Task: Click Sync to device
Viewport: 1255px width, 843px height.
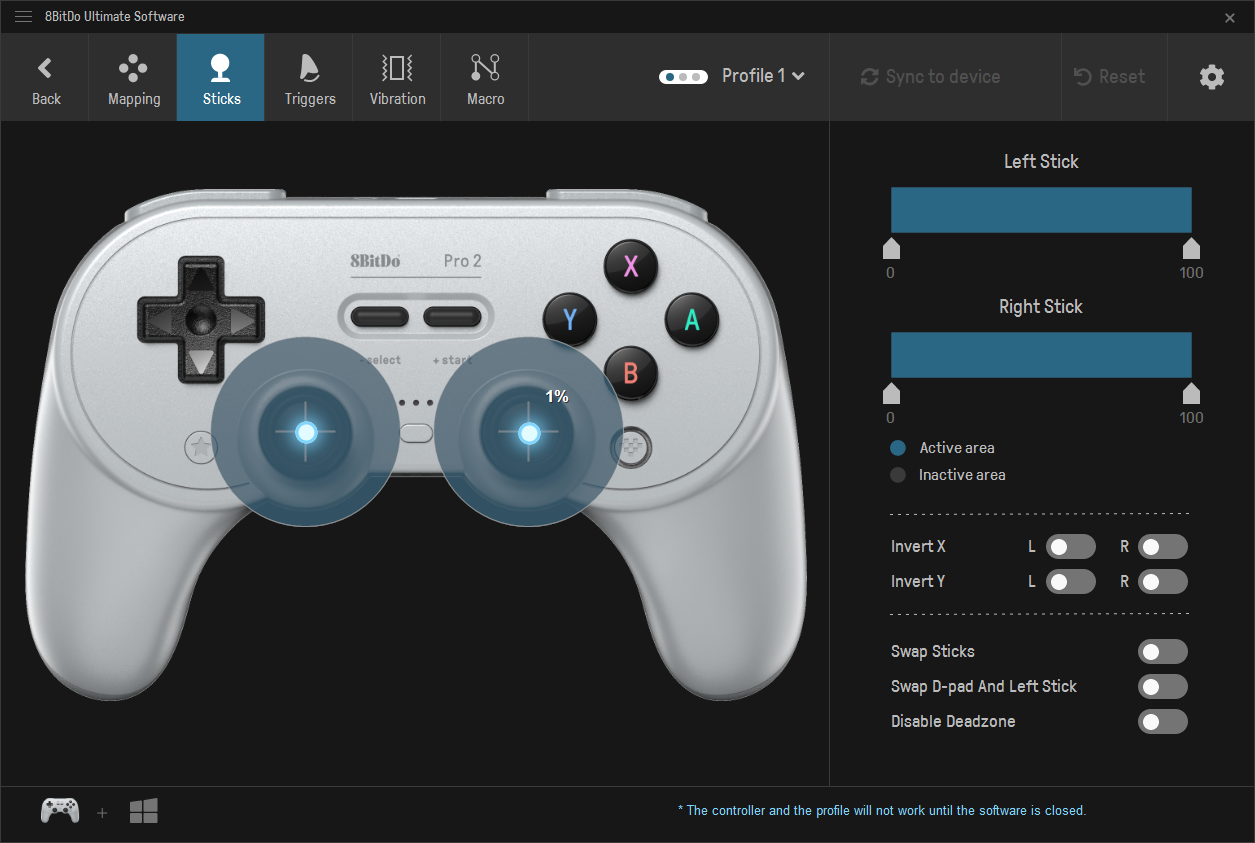Action: point(930,77)
